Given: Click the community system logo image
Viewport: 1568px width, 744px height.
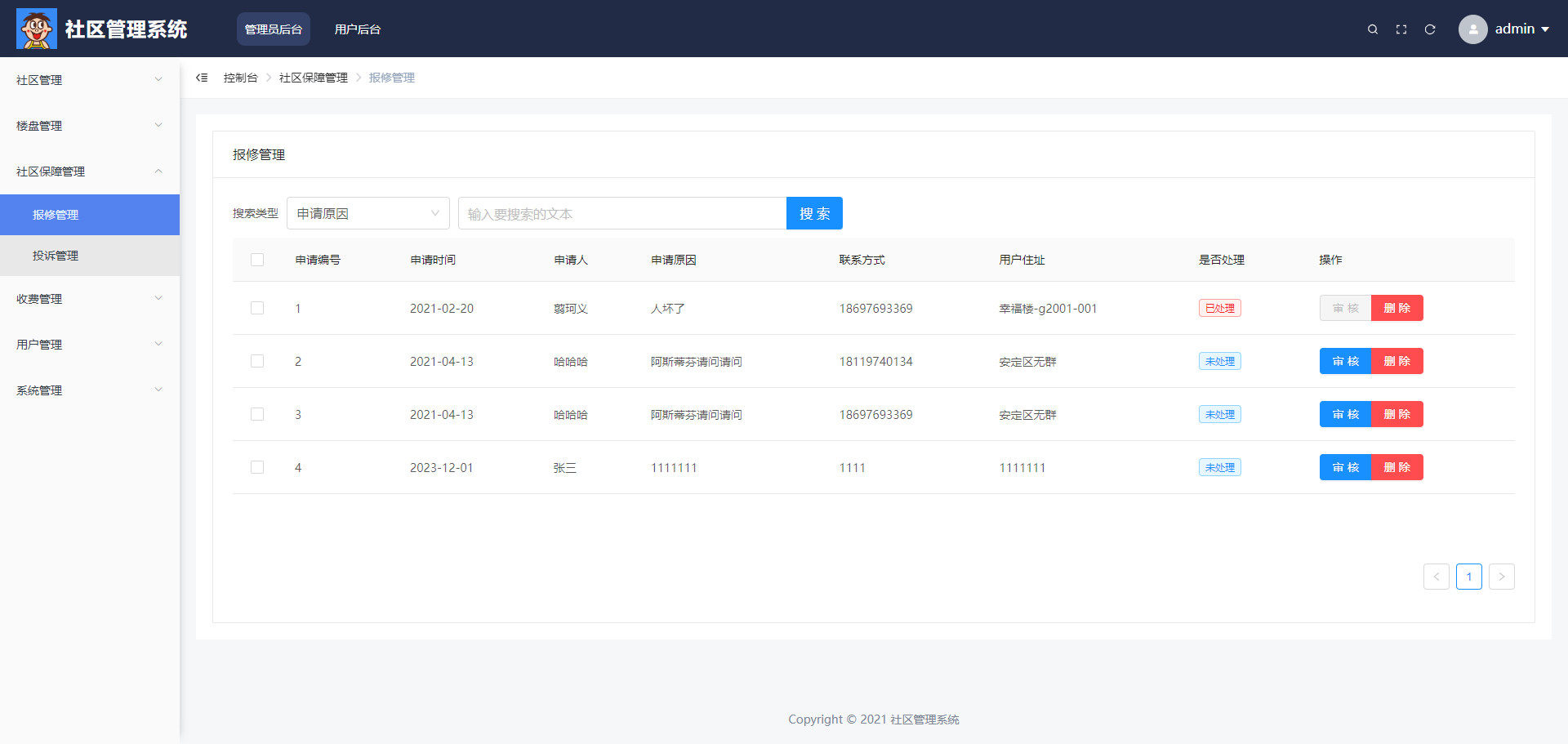Looking at the screenshot, I should coord(37,29).
